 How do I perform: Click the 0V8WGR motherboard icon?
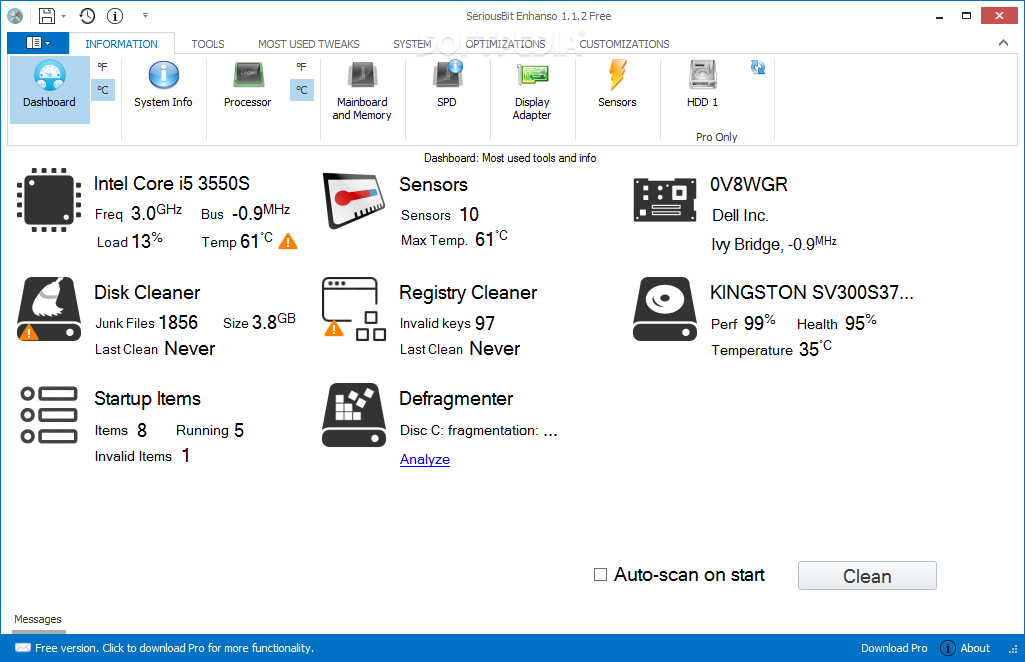pos(665,199)
